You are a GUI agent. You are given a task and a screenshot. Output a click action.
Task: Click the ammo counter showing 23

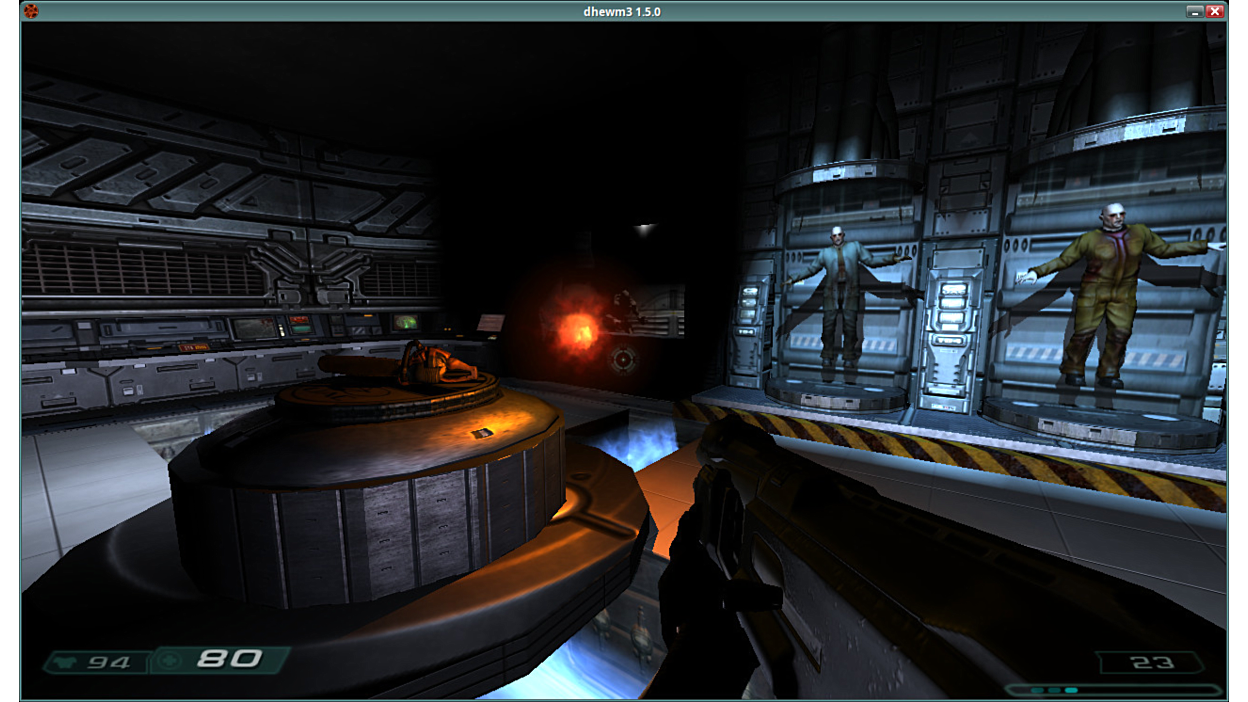1150,662
